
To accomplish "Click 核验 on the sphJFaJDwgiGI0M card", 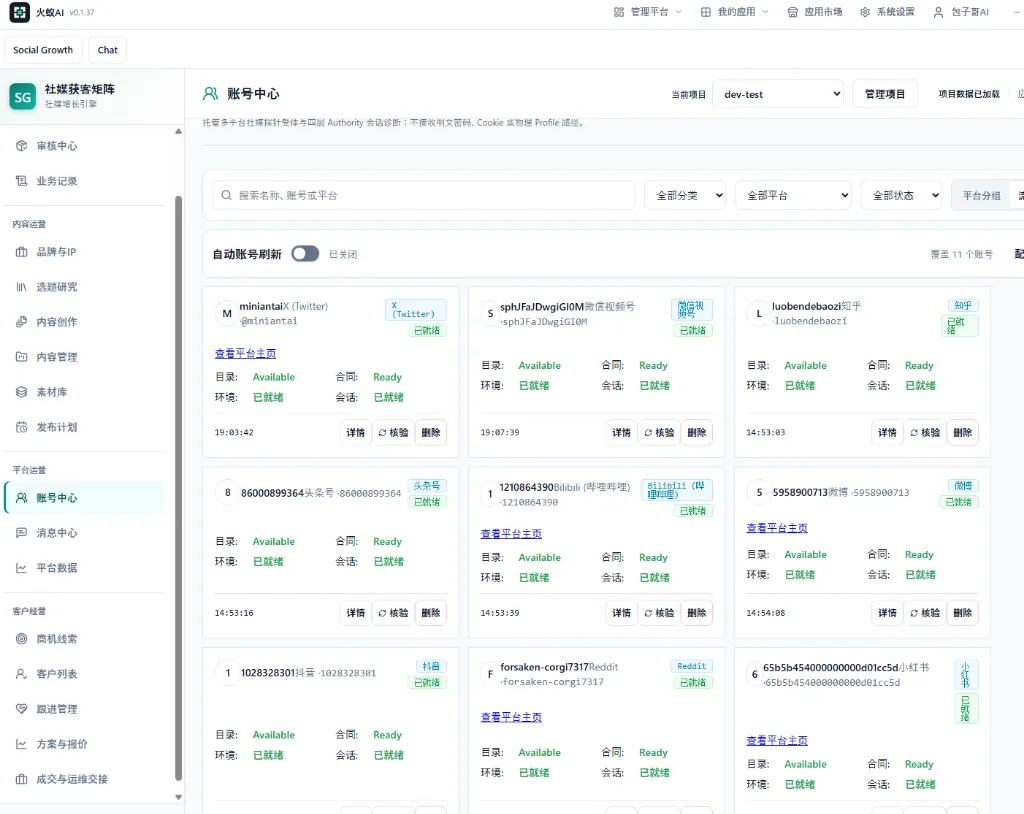I will click(659, 432).
